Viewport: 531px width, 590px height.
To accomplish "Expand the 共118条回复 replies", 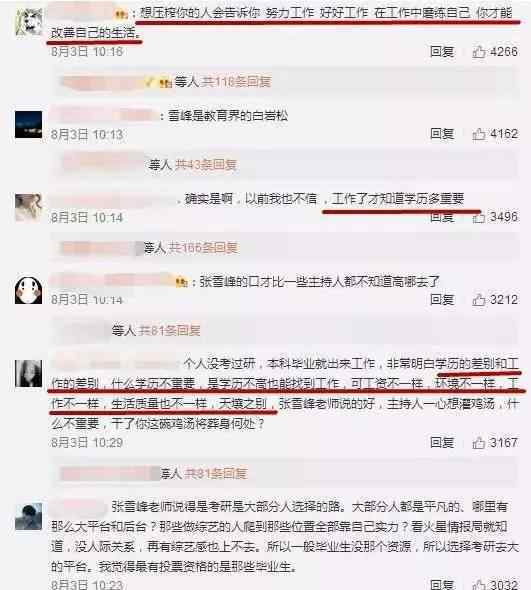I will (236, 81).
